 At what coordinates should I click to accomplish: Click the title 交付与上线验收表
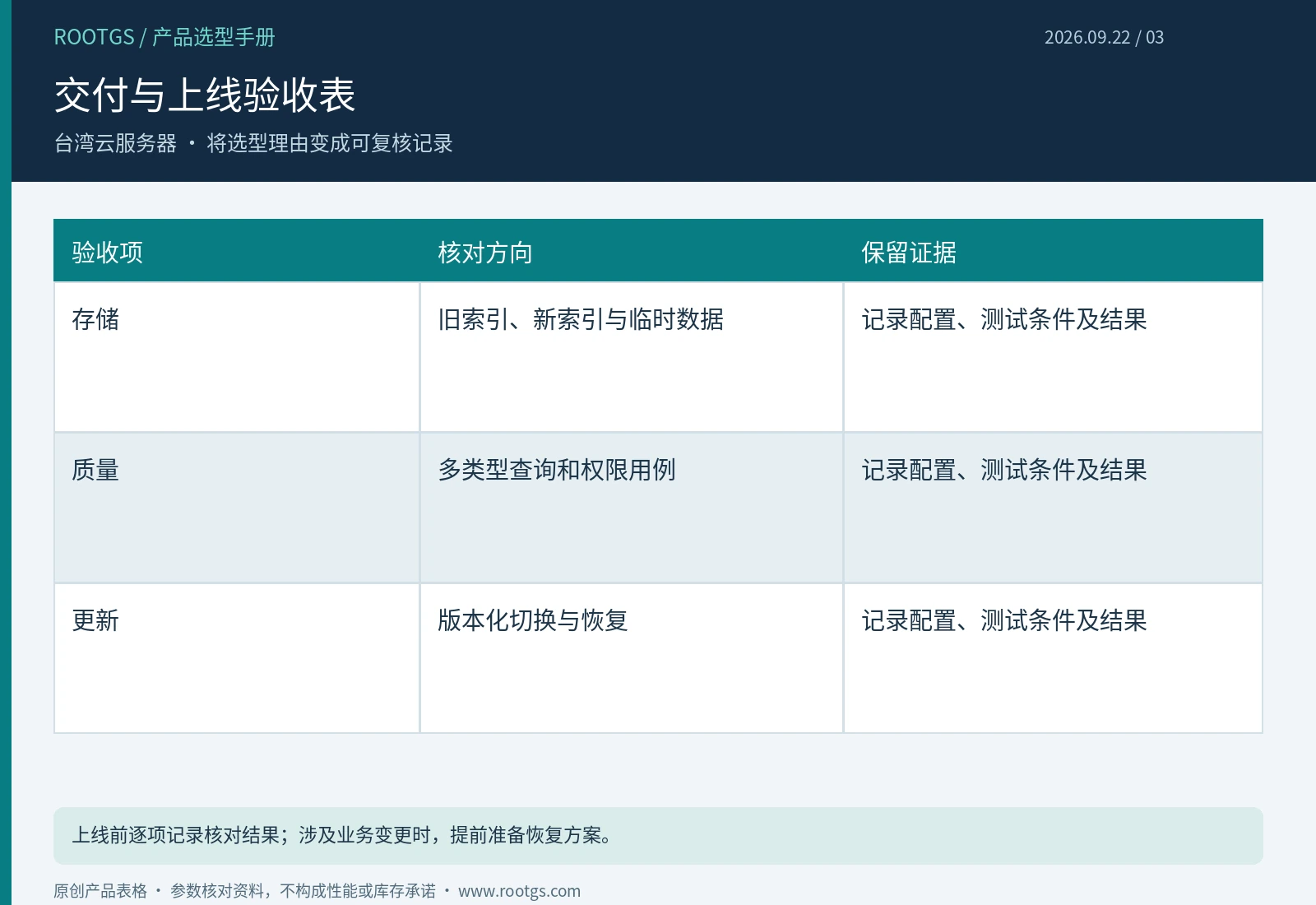(205, 95)
